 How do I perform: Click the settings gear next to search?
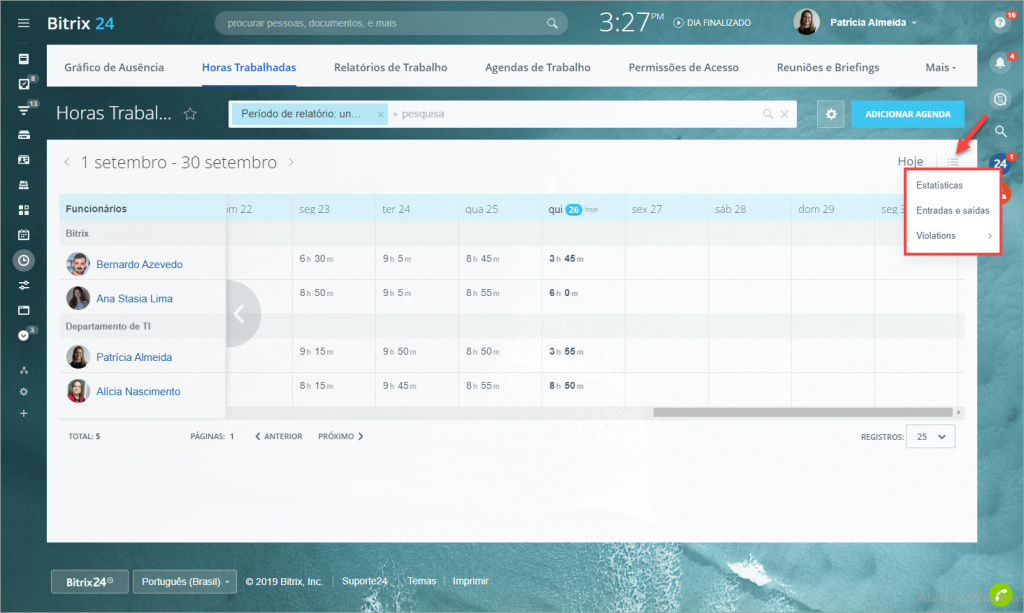(830, 114)
